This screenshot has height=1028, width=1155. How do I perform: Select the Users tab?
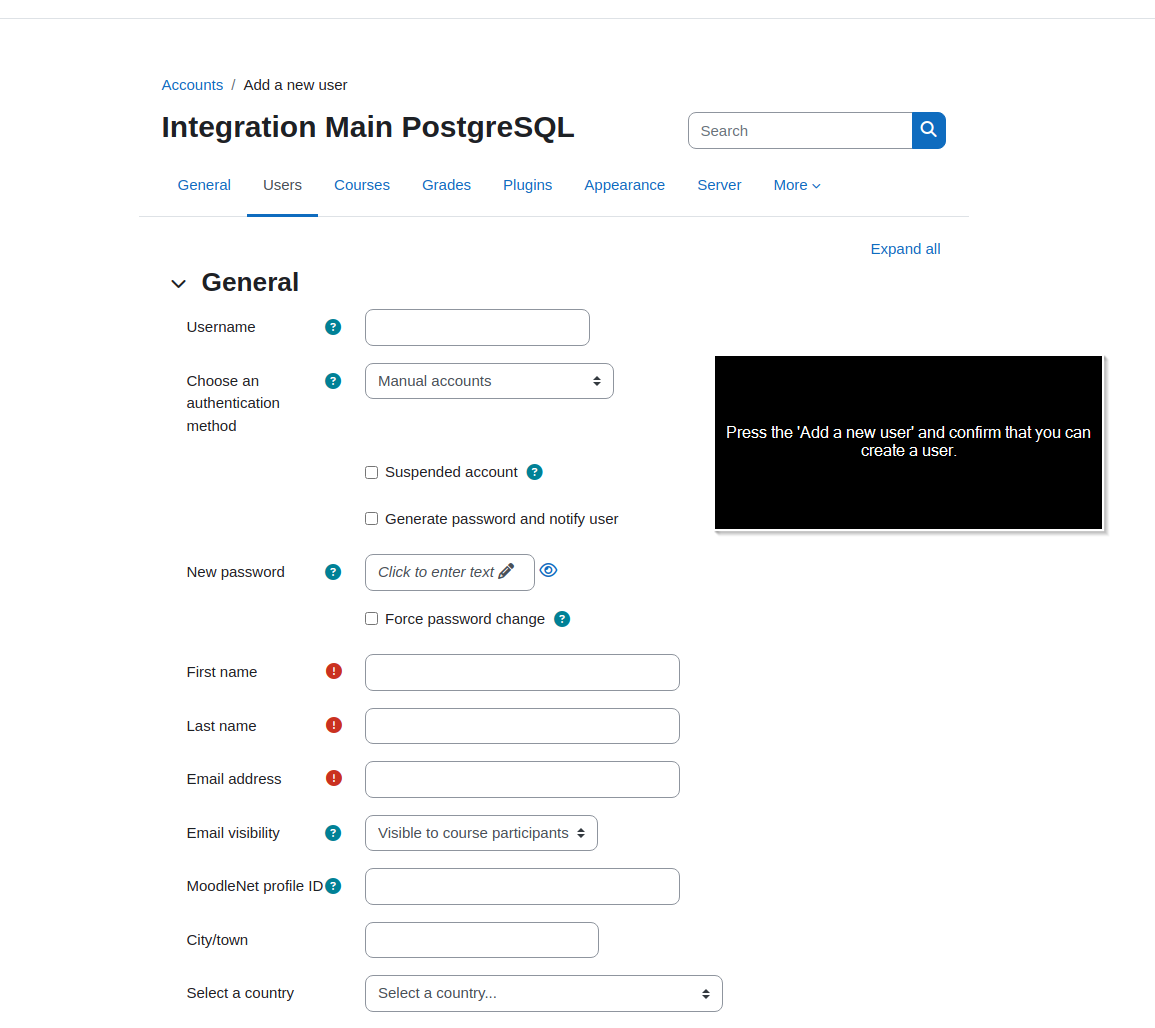[282, 186]
